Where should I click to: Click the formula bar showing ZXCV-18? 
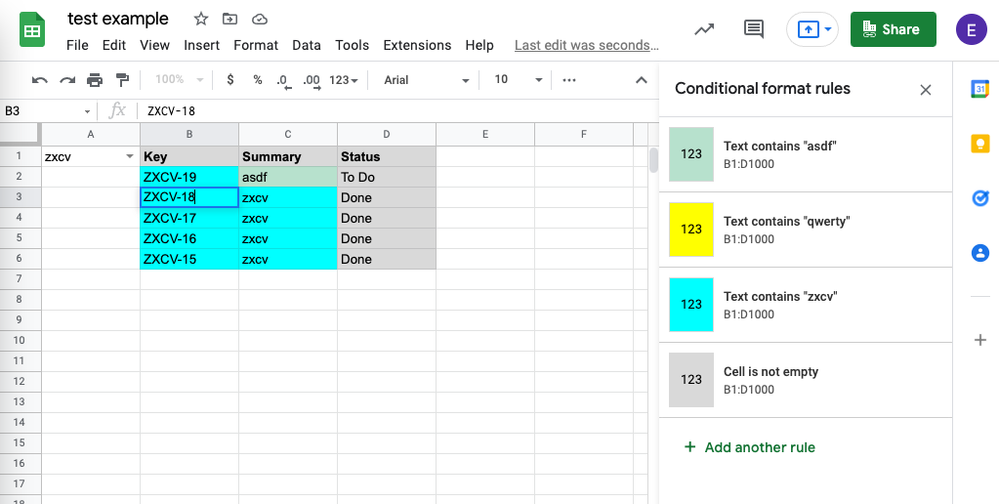point(398,111)
